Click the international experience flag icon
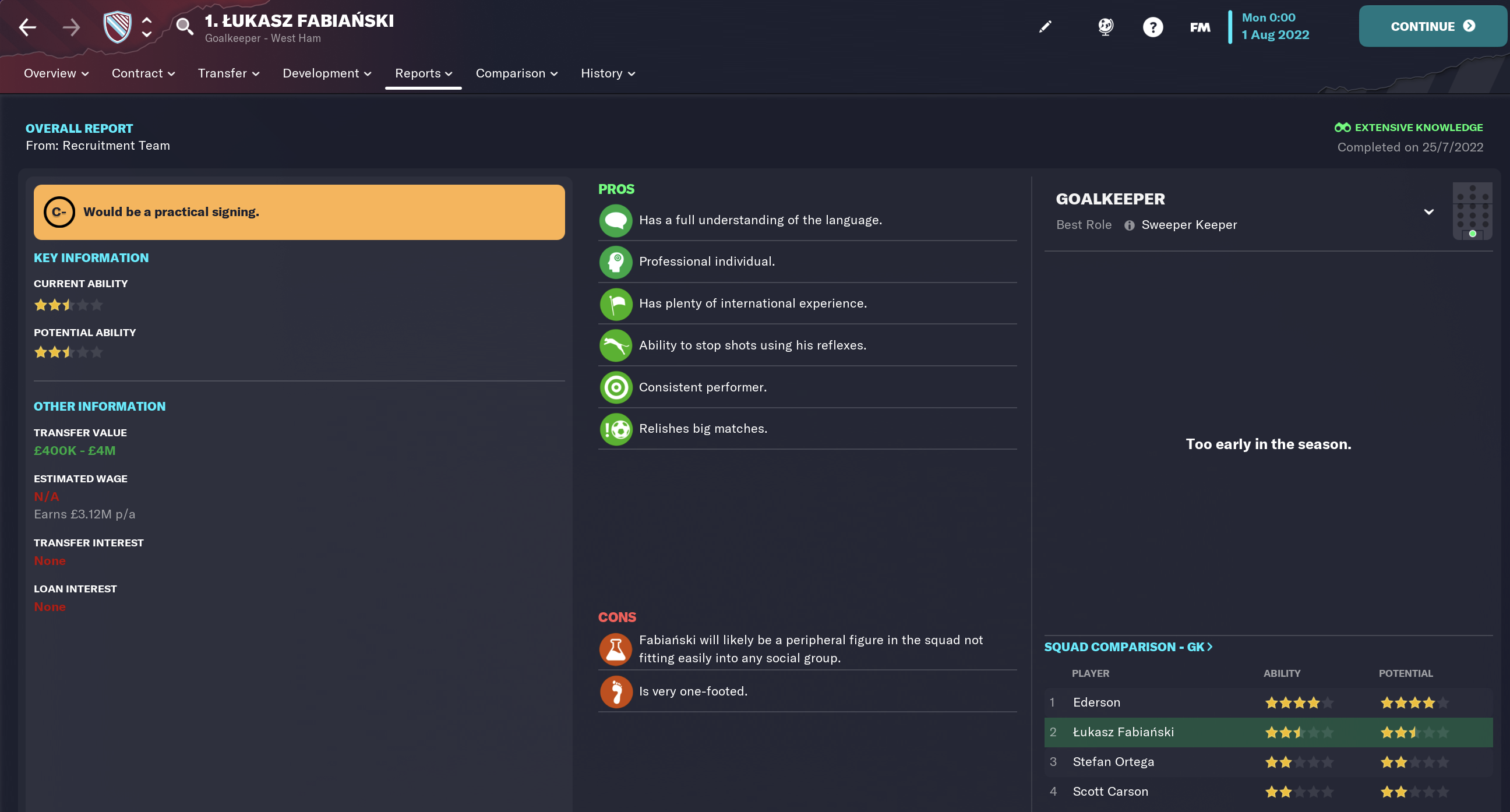Image resolution: width=1510 pixels, height=812 pixels. 616,303
